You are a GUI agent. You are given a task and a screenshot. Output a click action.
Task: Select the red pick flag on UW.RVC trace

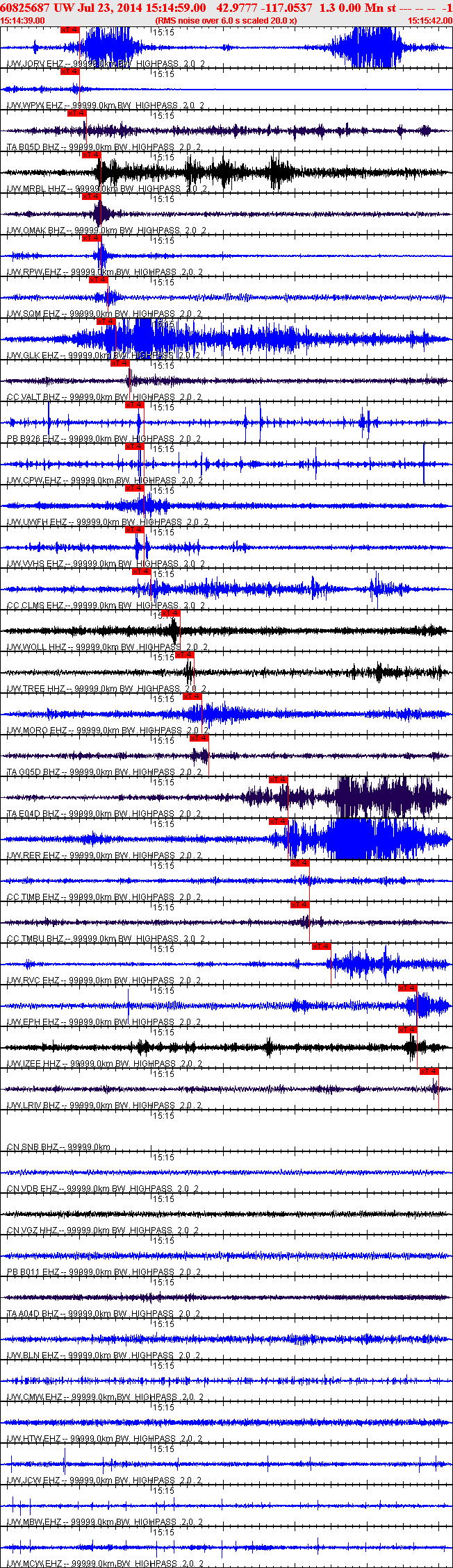[322, 946]
